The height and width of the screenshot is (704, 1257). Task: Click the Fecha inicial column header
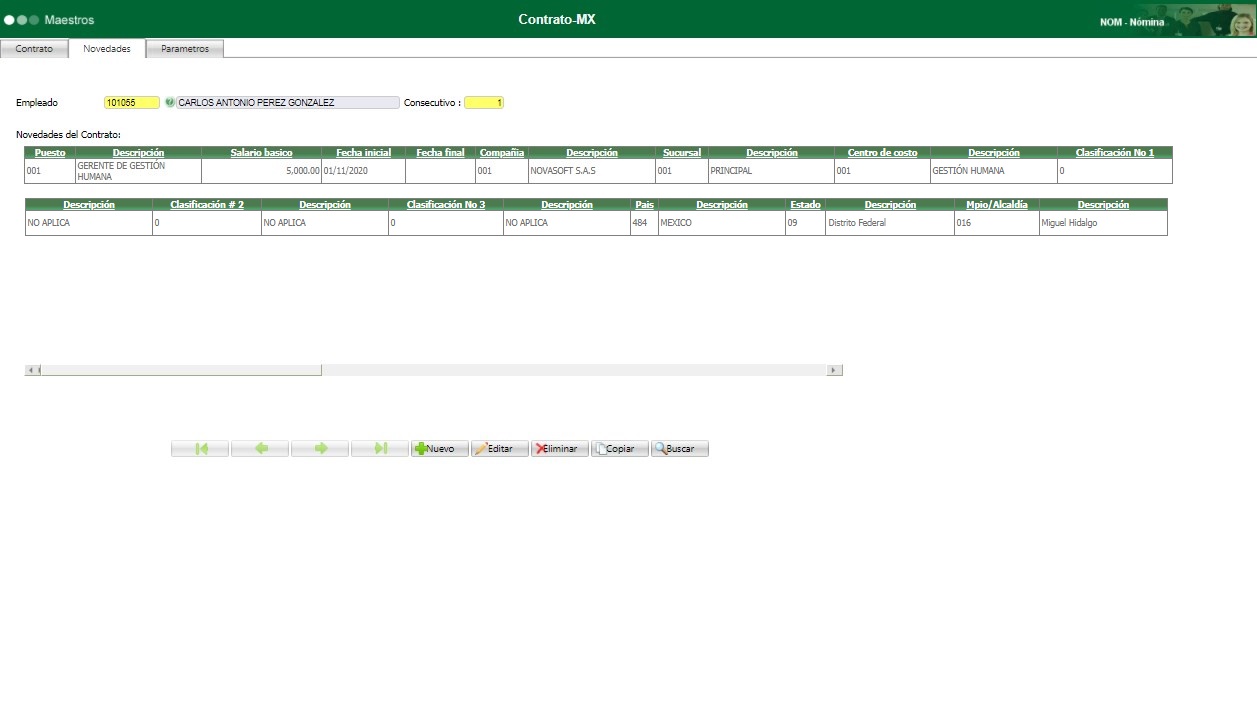[x=363, y=153]
